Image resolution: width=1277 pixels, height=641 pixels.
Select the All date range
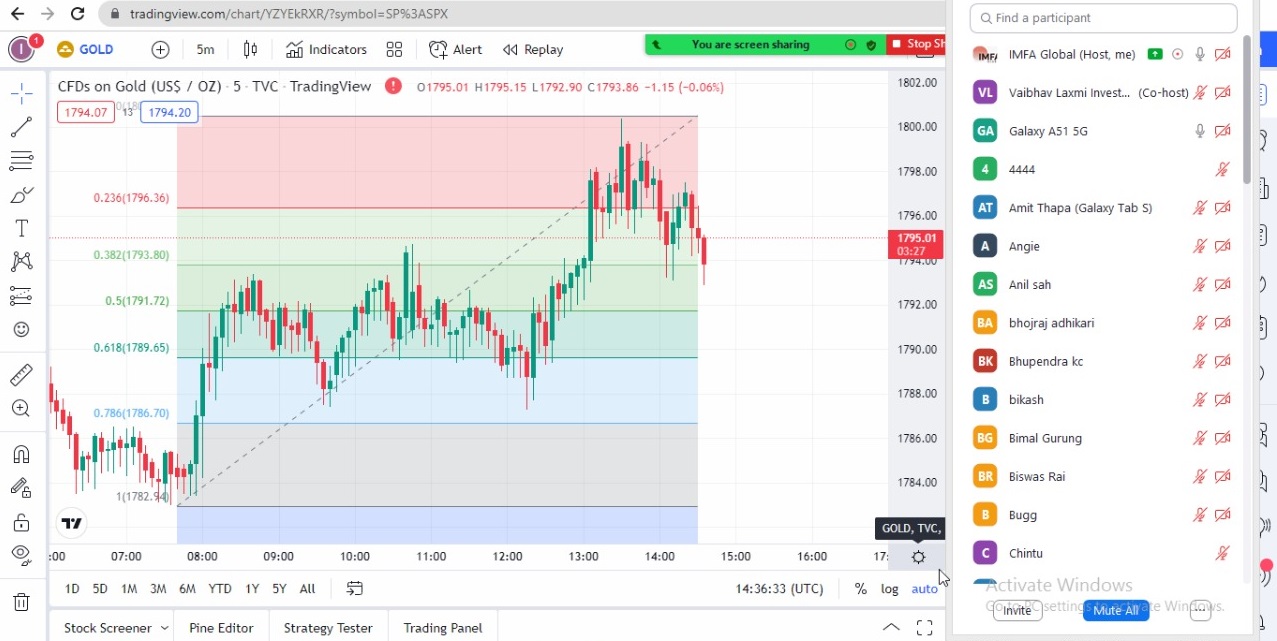[x=307, y=589]
